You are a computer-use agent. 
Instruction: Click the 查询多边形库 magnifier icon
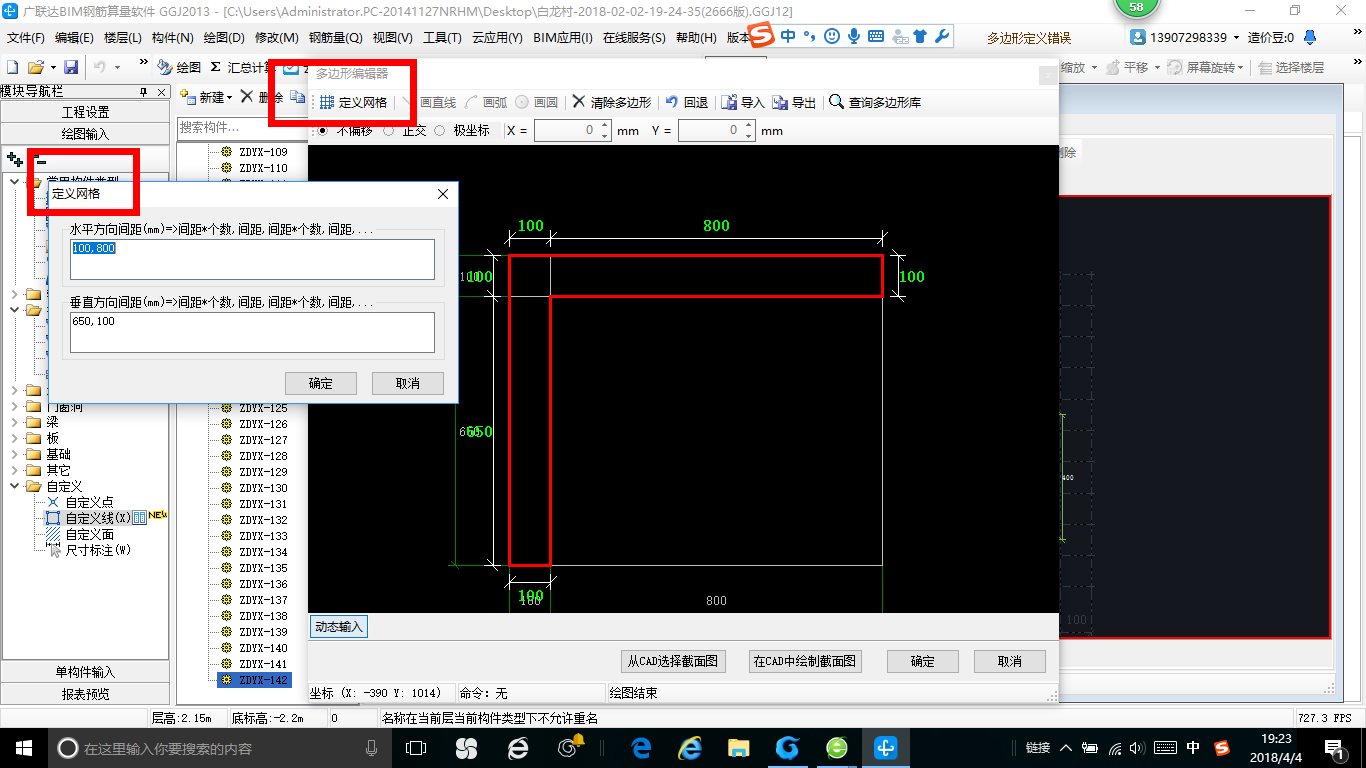tap(836, 102)
